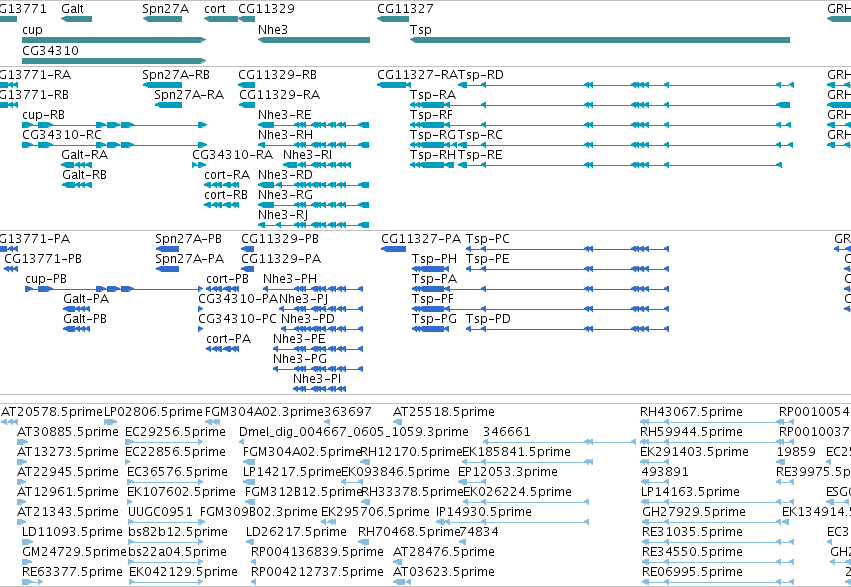
Task: Click protein label CG11327-PA
Action: 421,239
